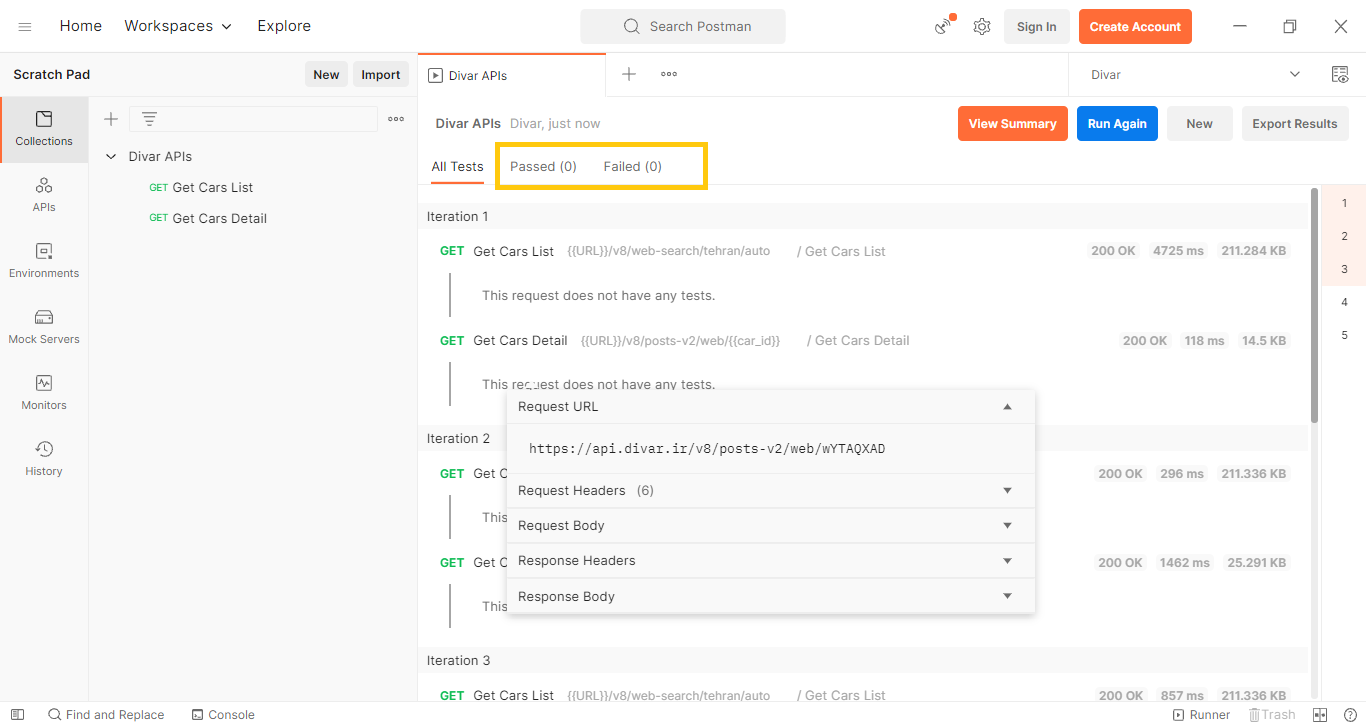1366x727 pixels.
Task: Click the Run Again button
Action: tap(1117, 124)
